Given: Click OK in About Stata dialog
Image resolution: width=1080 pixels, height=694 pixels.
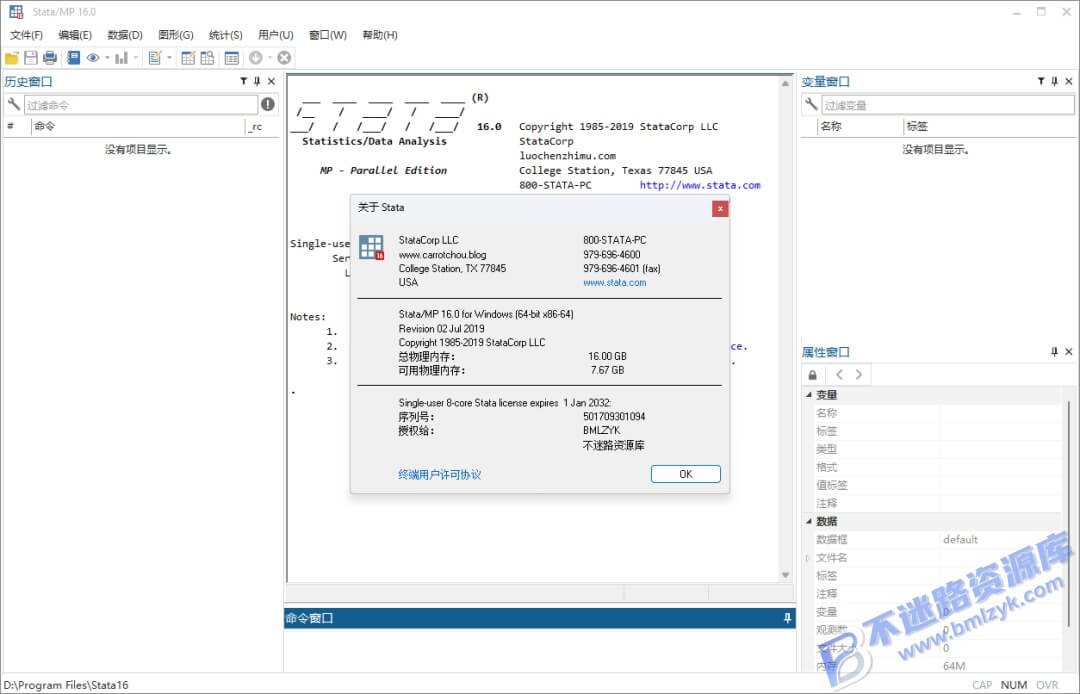Looking at the screenshot, I should 685,474.
